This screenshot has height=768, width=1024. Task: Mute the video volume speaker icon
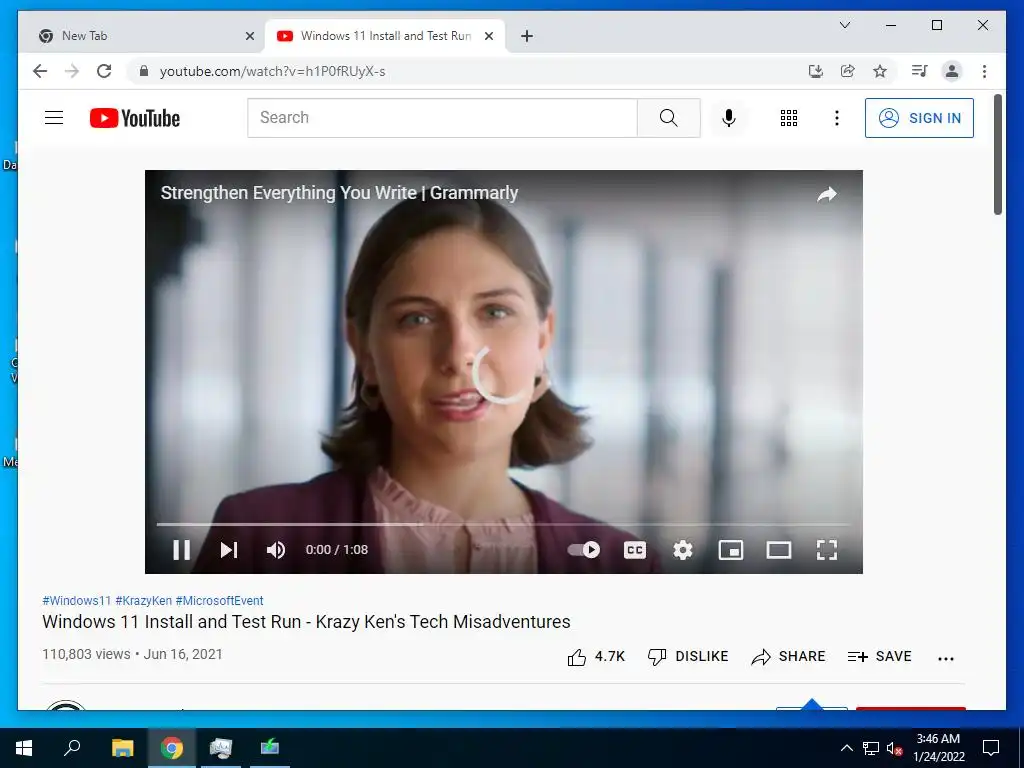[x=276, y=550]
